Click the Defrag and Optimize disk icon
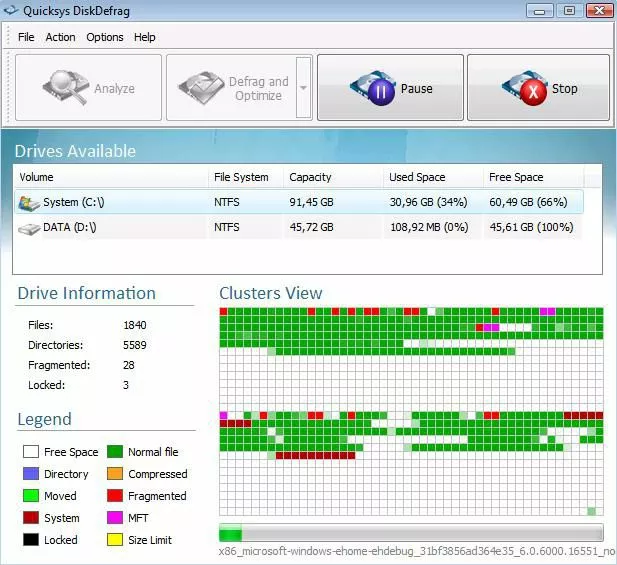Image resolution: width=617 pixels, height=565 pixels. [201, 87]
